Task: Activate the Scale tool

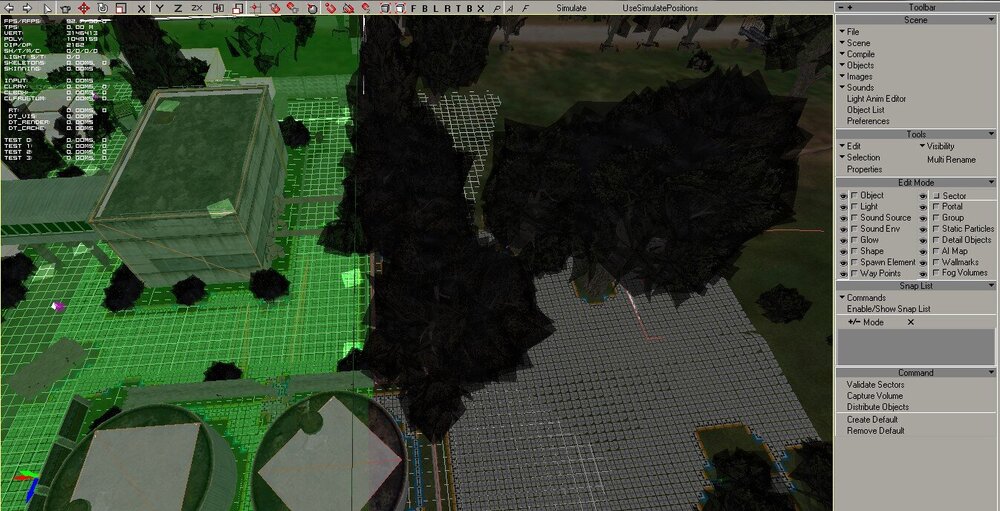Action: pos(121,8)
